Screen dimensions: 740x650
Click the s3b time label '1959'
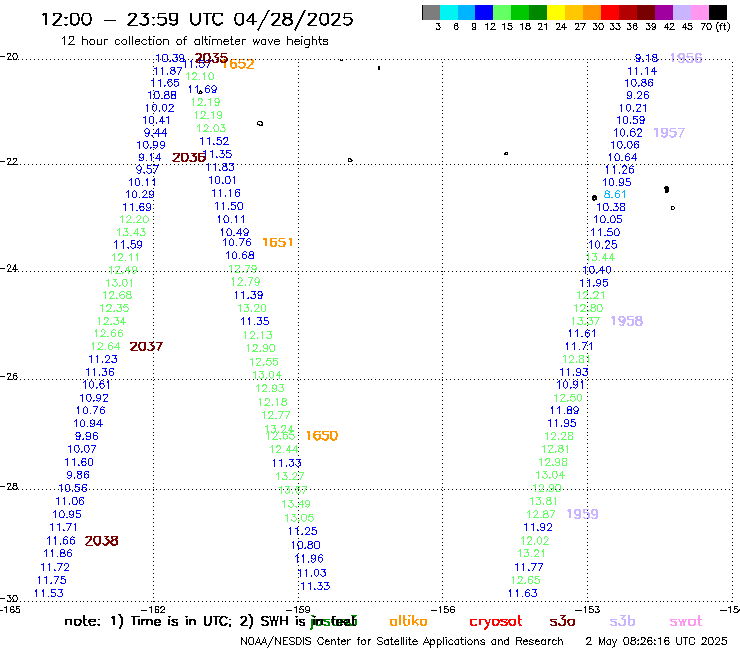(582, 514)
